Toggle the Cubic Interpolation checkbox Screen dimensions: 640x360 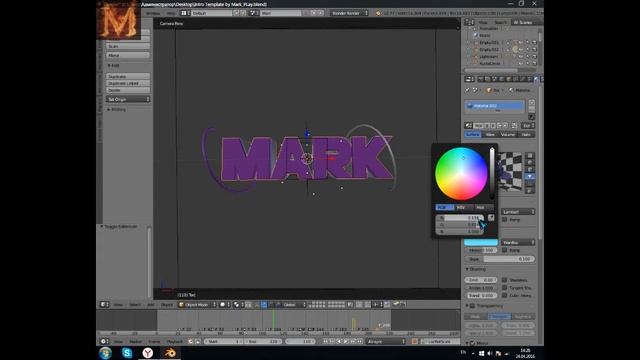(x=505, y=295)
